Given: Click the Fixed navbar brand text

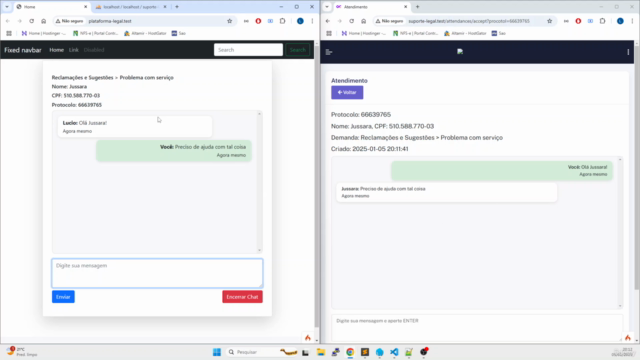Looking at the screenshot, I should click(23, 50).
